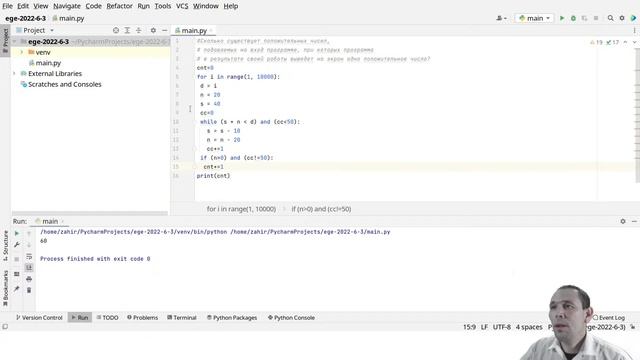Click the print icon in Run panel
This screenshot has width=640, height=360.
click(x=29, y=279)
